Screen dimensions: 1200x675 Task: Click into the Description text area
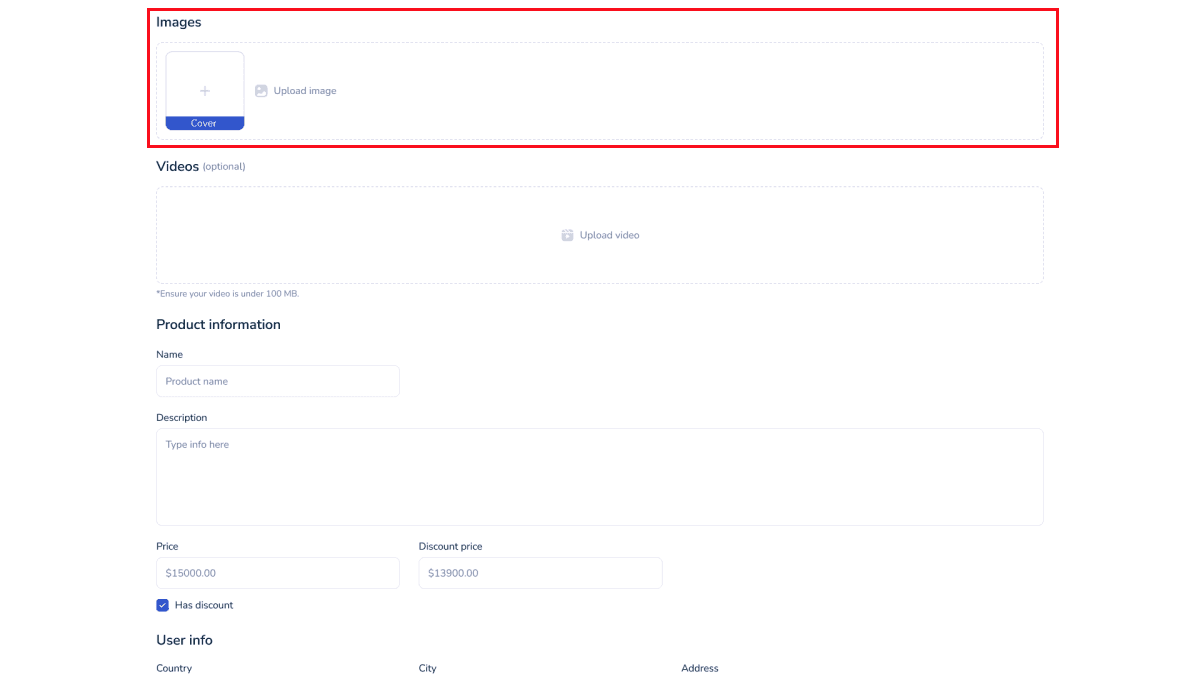599,477
